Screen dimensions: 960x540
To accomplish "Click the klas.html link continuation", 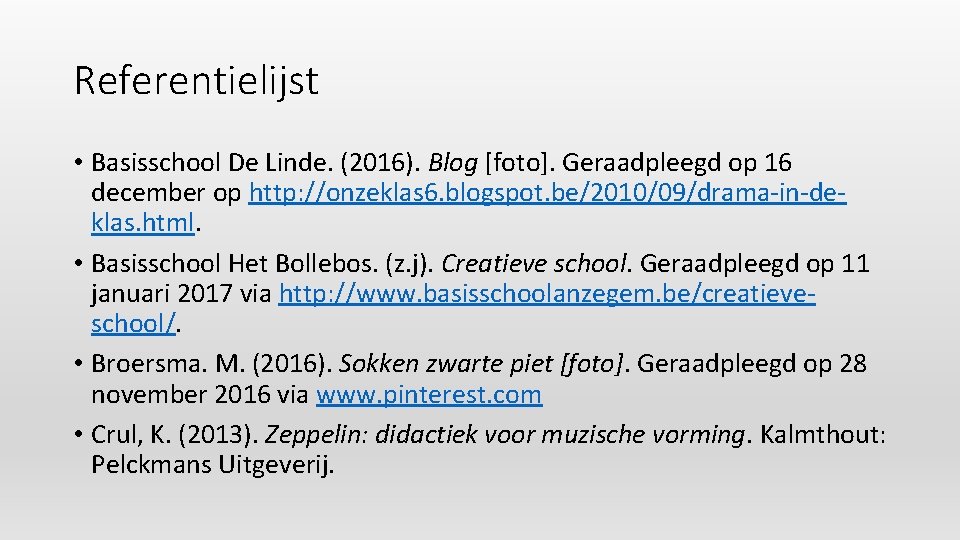I will (x=145, y=222).
